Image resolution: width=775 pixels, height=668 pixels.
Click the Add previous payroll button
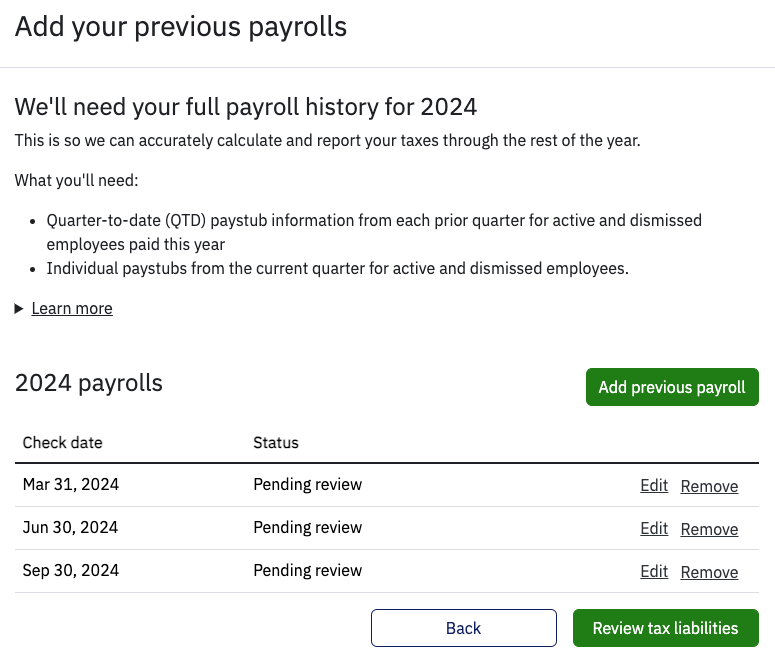[x=671, y=387]
